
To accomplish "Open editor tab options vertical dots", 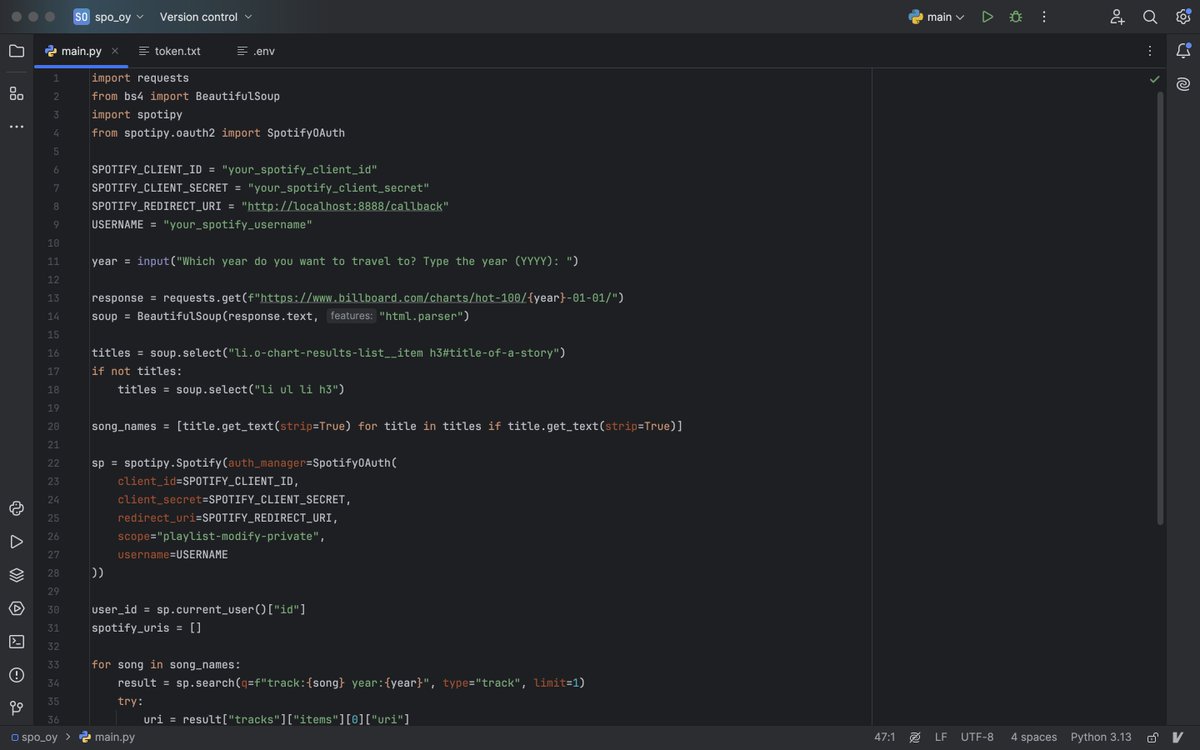I will click(x=1149, y=51).
